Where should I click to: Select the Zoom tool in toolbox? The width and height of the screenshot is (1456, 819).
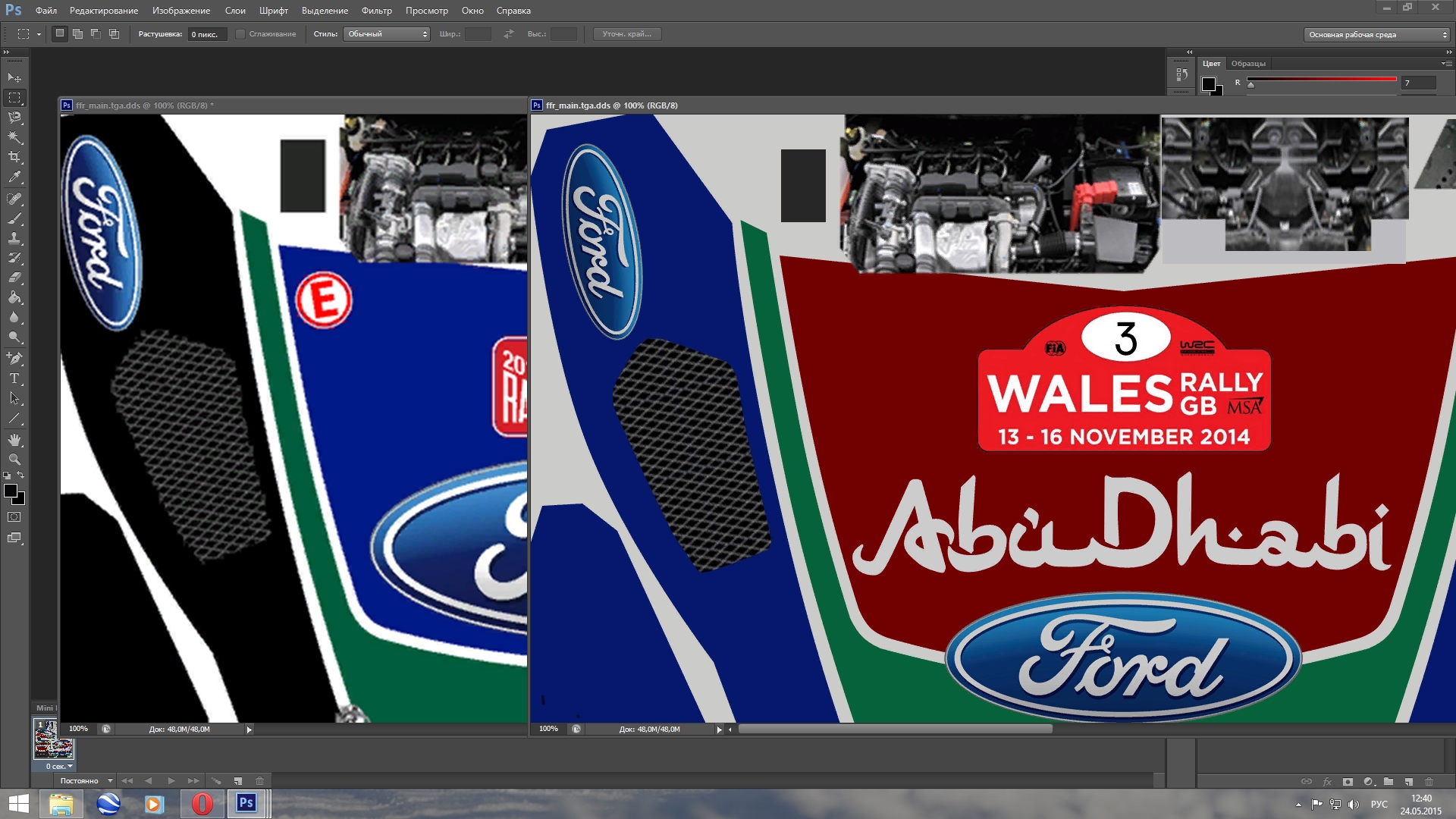pos(14,460)
